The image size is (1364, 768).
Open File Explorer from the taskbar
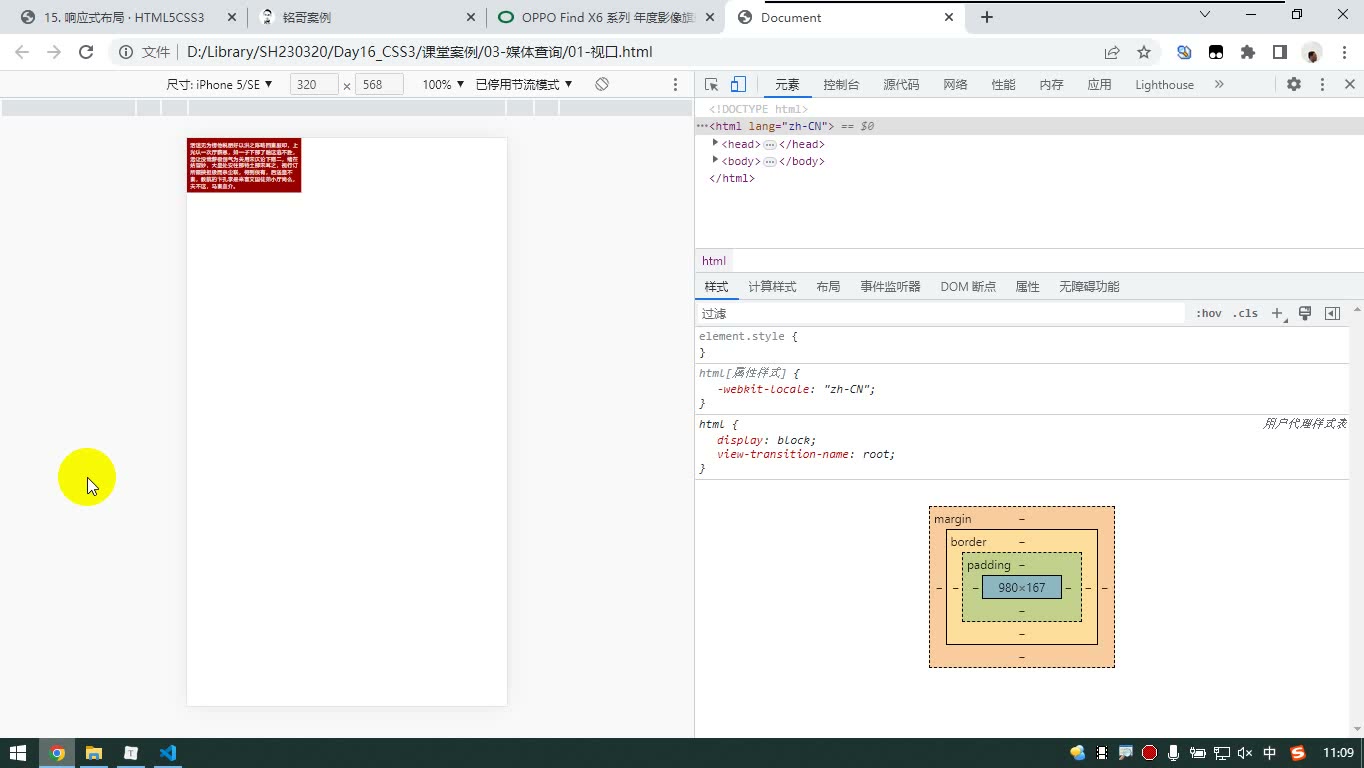click(93, 753)
